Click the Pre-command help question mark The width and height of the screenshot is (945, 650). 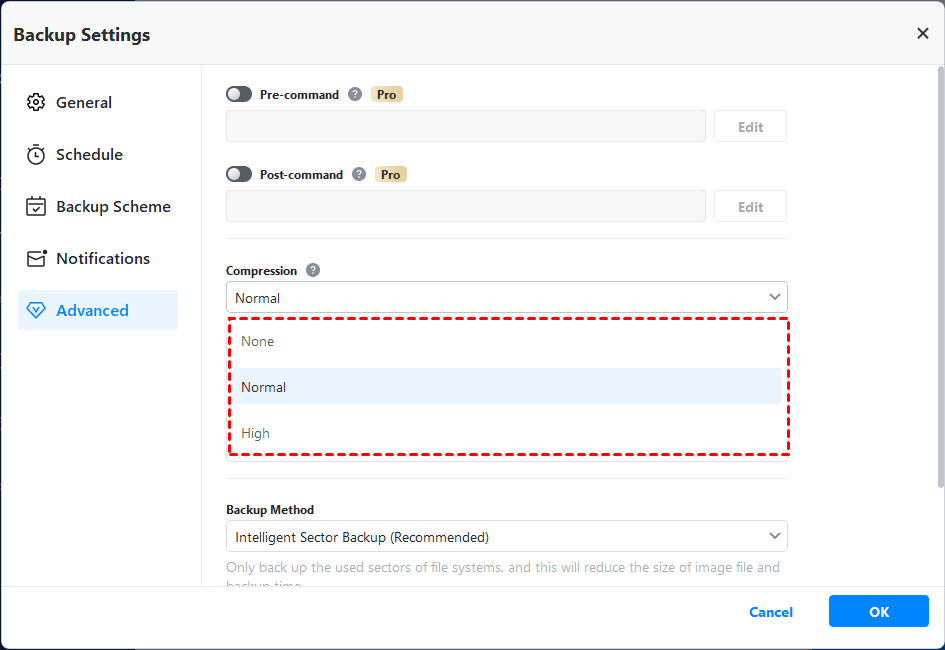tap(355, 94)
